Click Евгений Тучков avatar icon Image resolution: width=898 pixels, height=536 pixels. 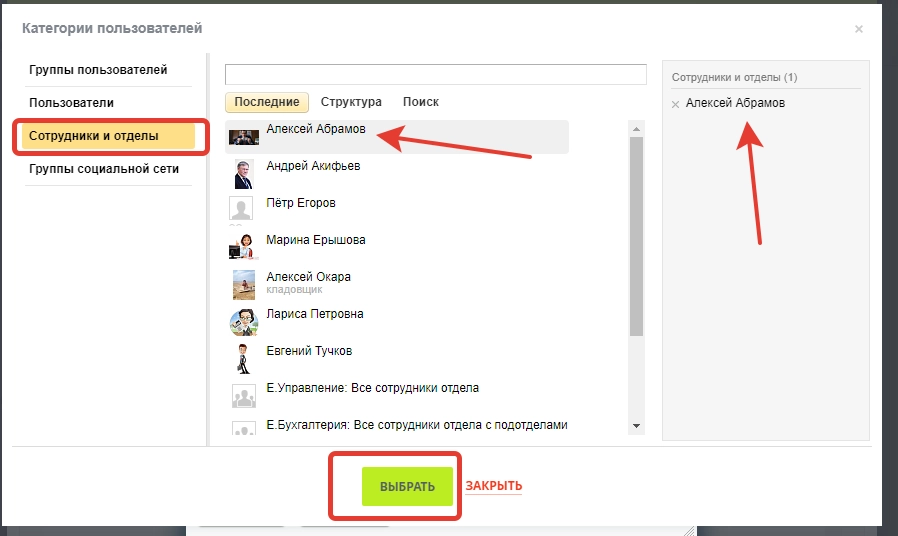pyautogui.click(x=242, y=358)
